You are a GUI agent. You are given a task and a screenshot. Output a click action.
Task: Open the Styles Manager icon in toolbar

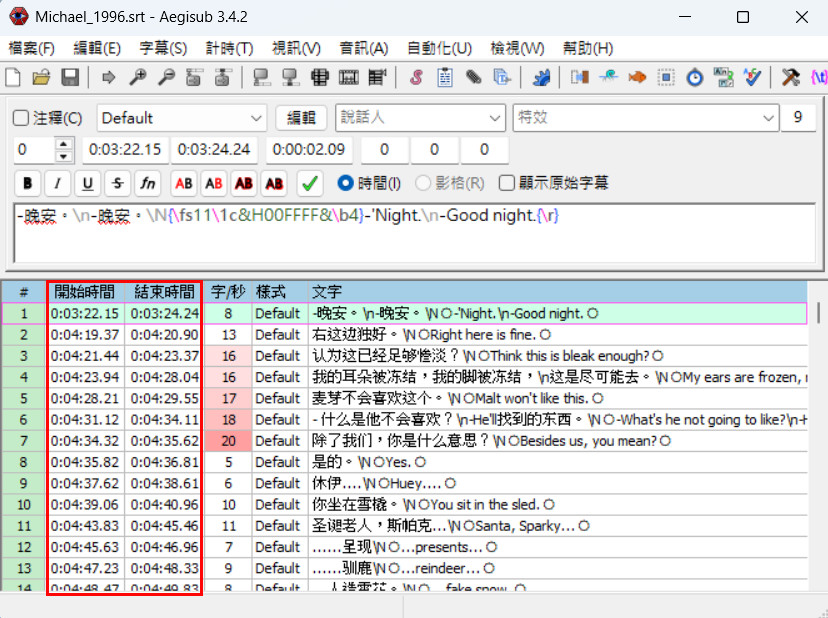(x=414, y=77)
